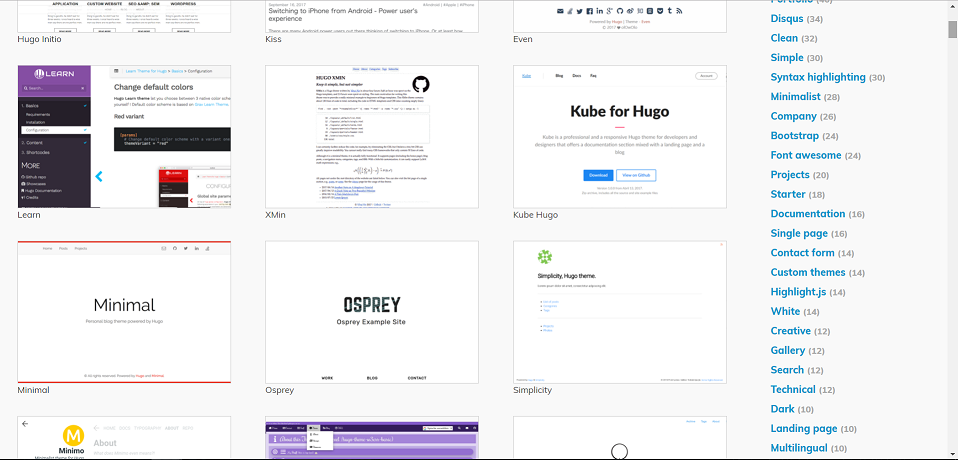Open the Kiss theme thumbnail

(372, 16)
